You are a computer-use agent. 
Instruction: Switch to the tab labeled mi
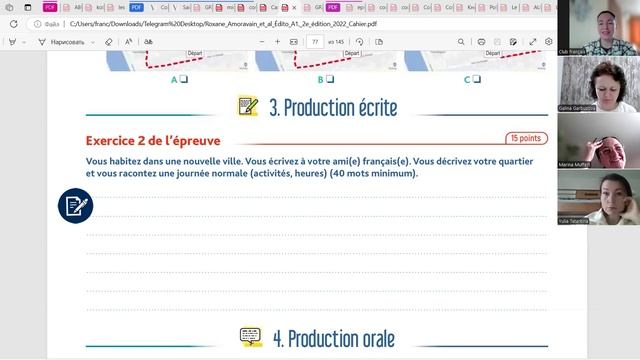tap(225, 7)
